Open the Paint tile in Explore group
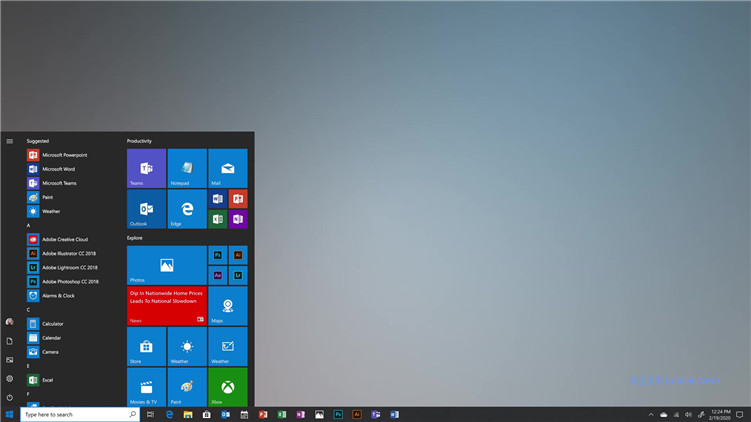751x422 pixels. coord(187,387)
